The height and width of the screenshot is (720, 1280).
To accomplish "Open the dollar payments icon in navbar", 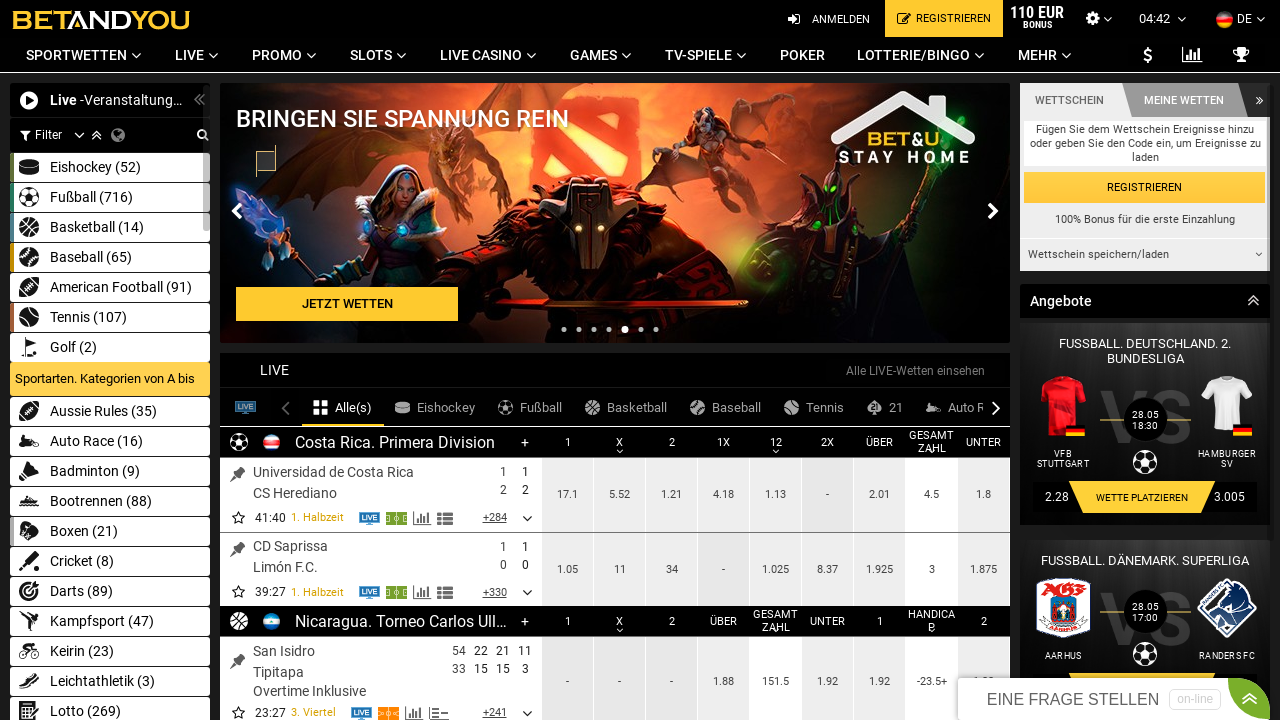I will pos(1147,55).
